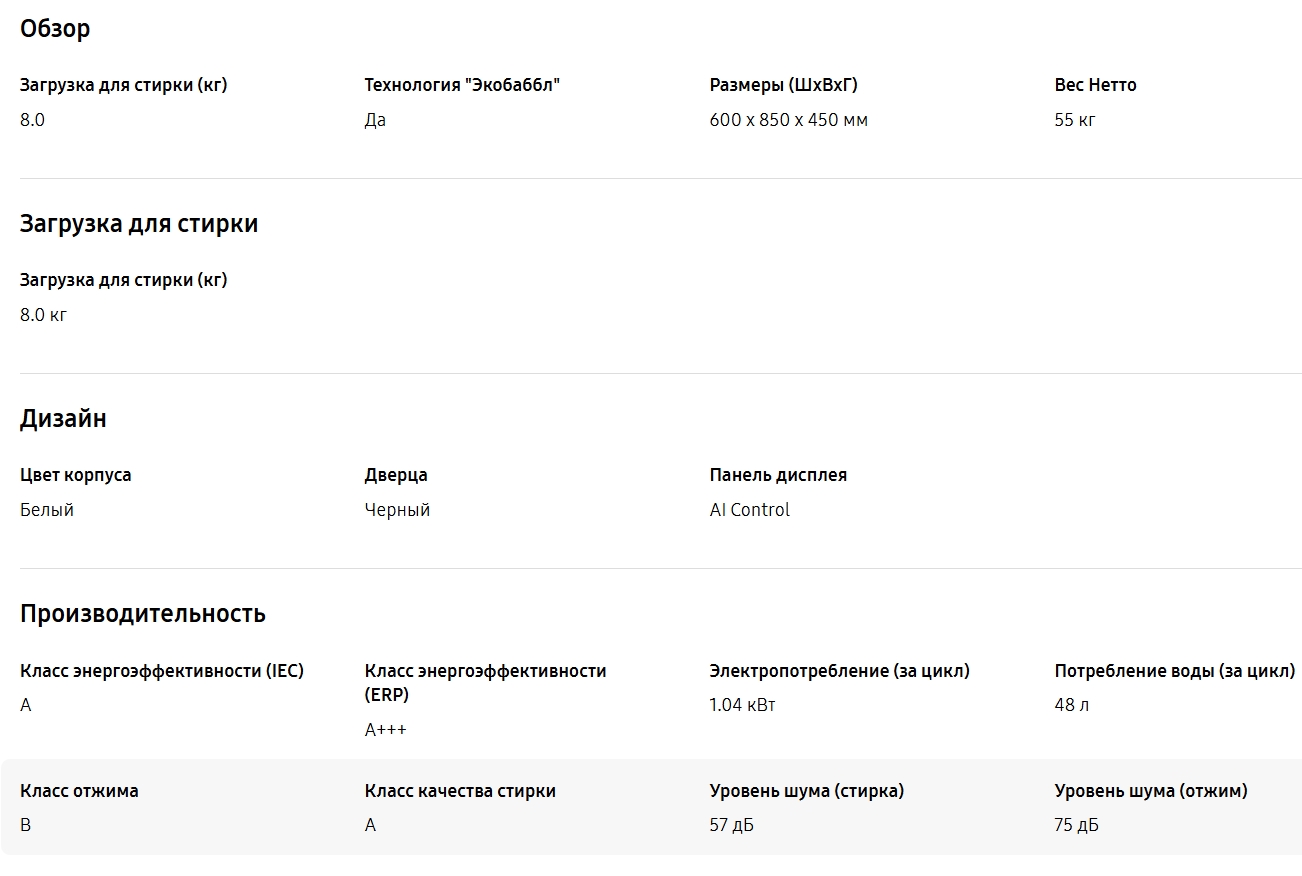
Task: Click the "8.0 кг" wash load value
Action: click(x=43, y=315)
